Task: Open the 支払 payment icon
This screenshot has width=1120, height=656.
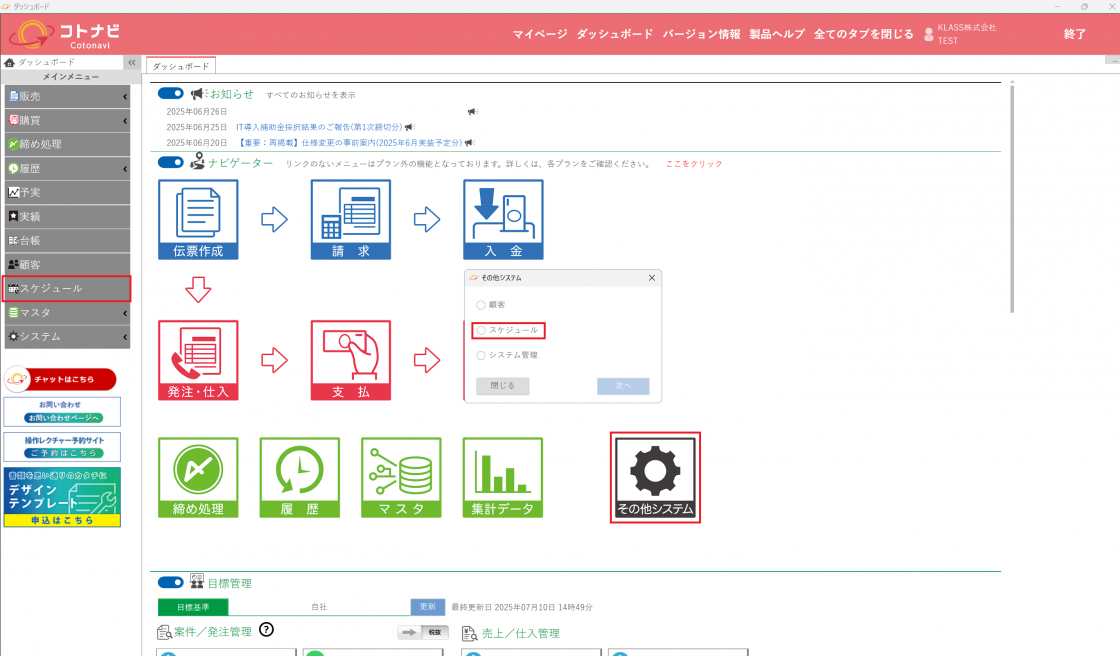Action: point(350,360)
